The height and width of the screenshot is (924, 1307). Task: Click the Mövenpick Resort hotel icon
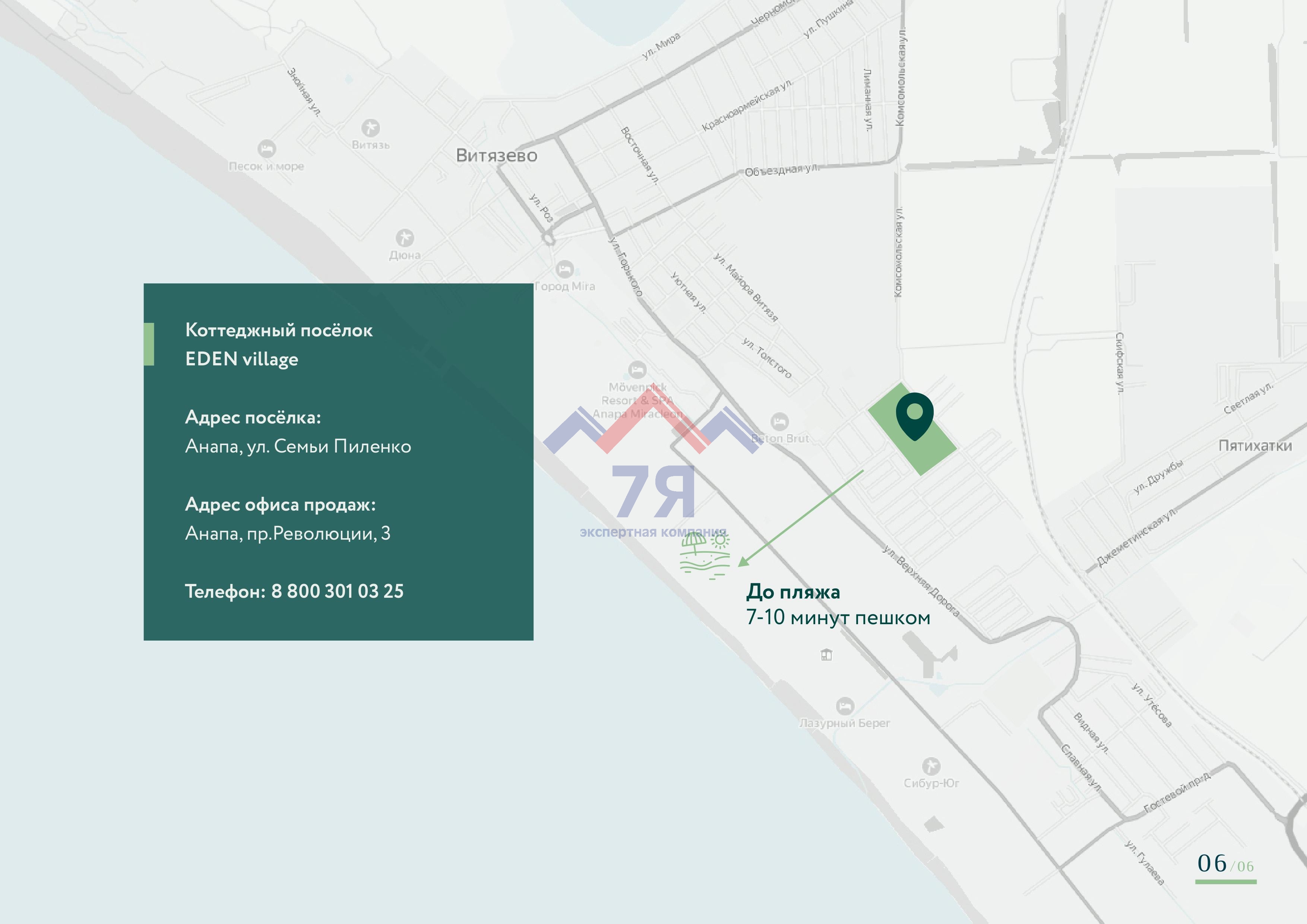point(637,370)
